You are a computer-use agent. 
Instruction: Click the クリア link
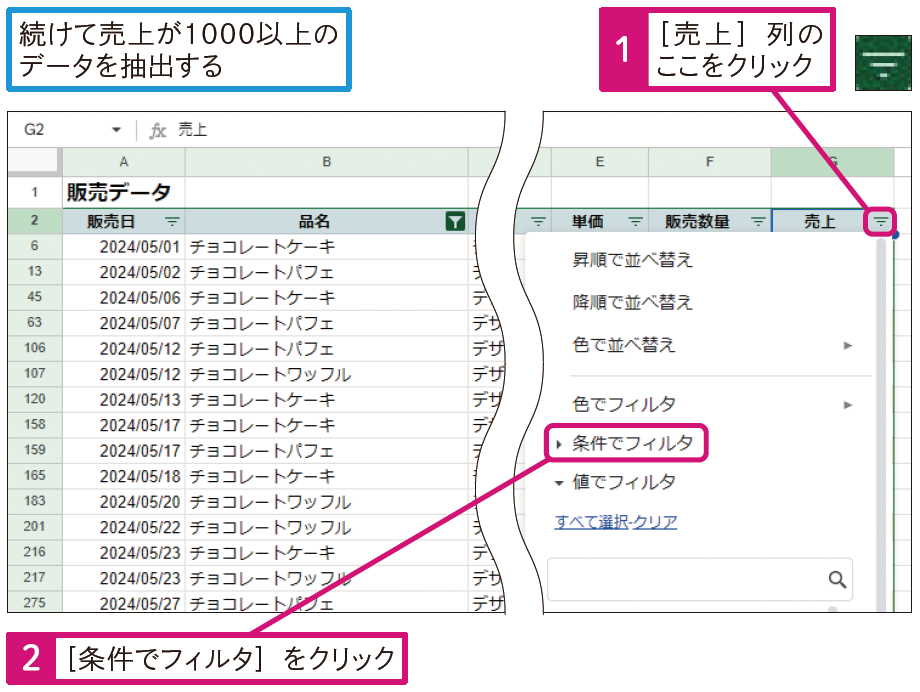coord(655,522)
